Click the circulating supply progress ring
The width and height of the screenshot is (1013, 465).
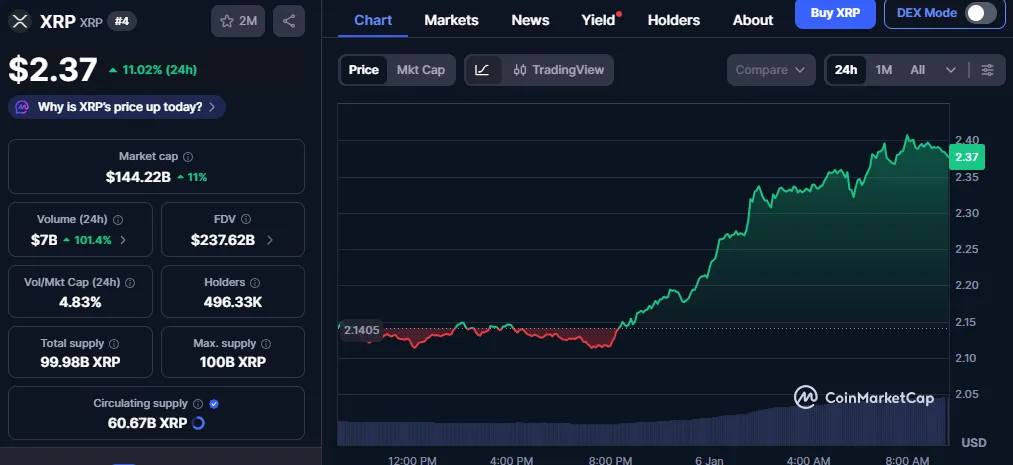(x=198, y=423)
